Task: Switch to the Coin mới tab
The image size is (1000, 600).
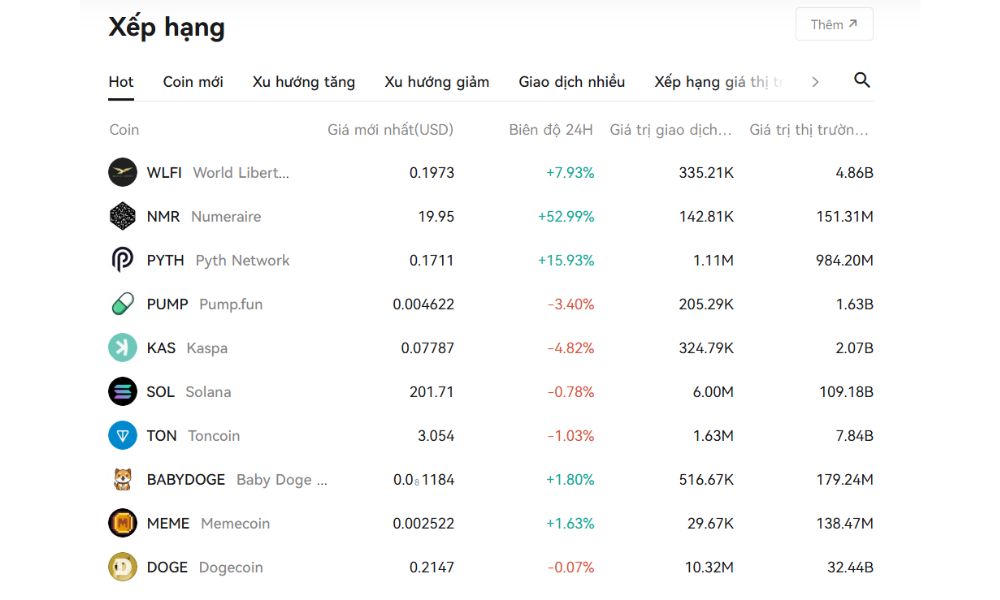Action: pos(192,81)
